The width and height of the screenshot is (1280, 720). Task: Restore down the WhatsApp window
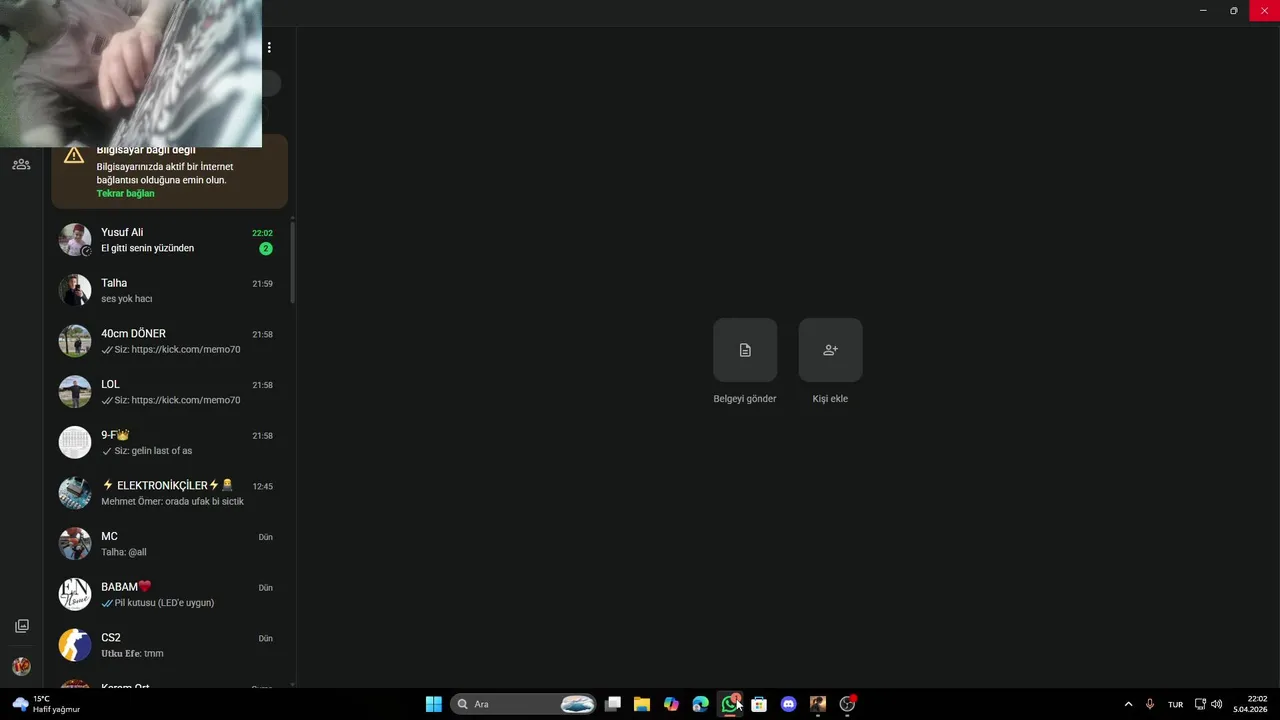pyautogui.click(x=1234, y=10)
